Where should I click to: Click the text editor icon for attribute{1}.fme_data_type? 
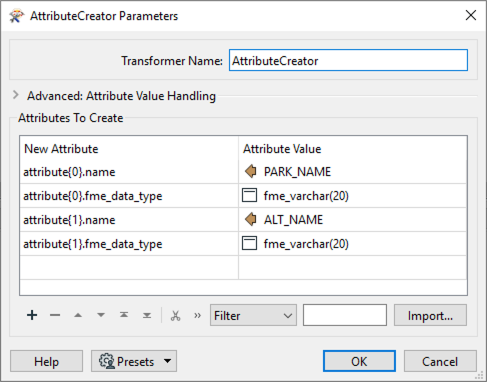(249, 243)
